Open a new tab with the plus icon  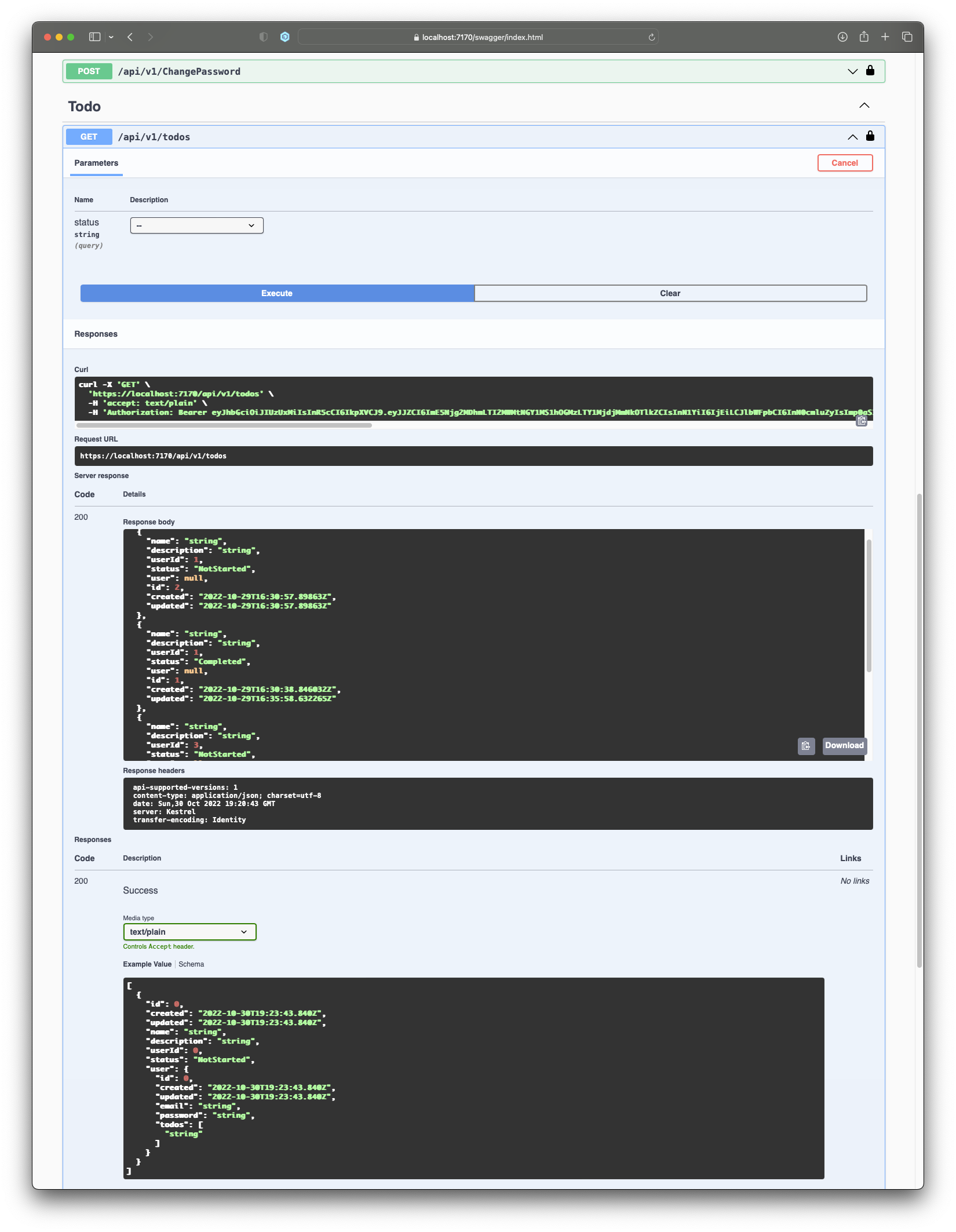tap(885, 37)
